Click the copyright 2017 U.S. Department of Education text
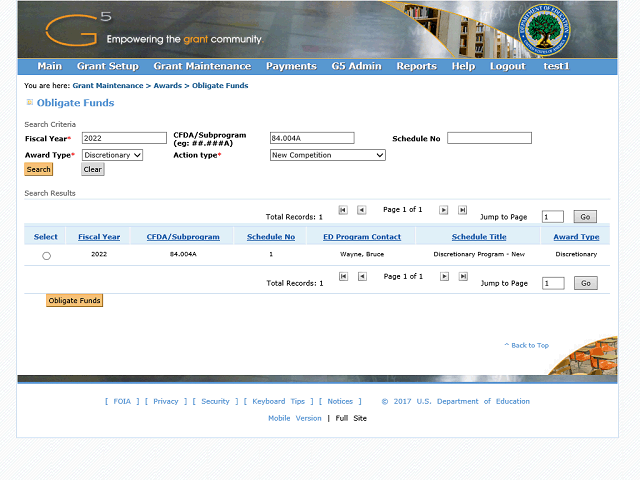Image resolution: width=640 pixels, height=480 pixels. [456, 402]
